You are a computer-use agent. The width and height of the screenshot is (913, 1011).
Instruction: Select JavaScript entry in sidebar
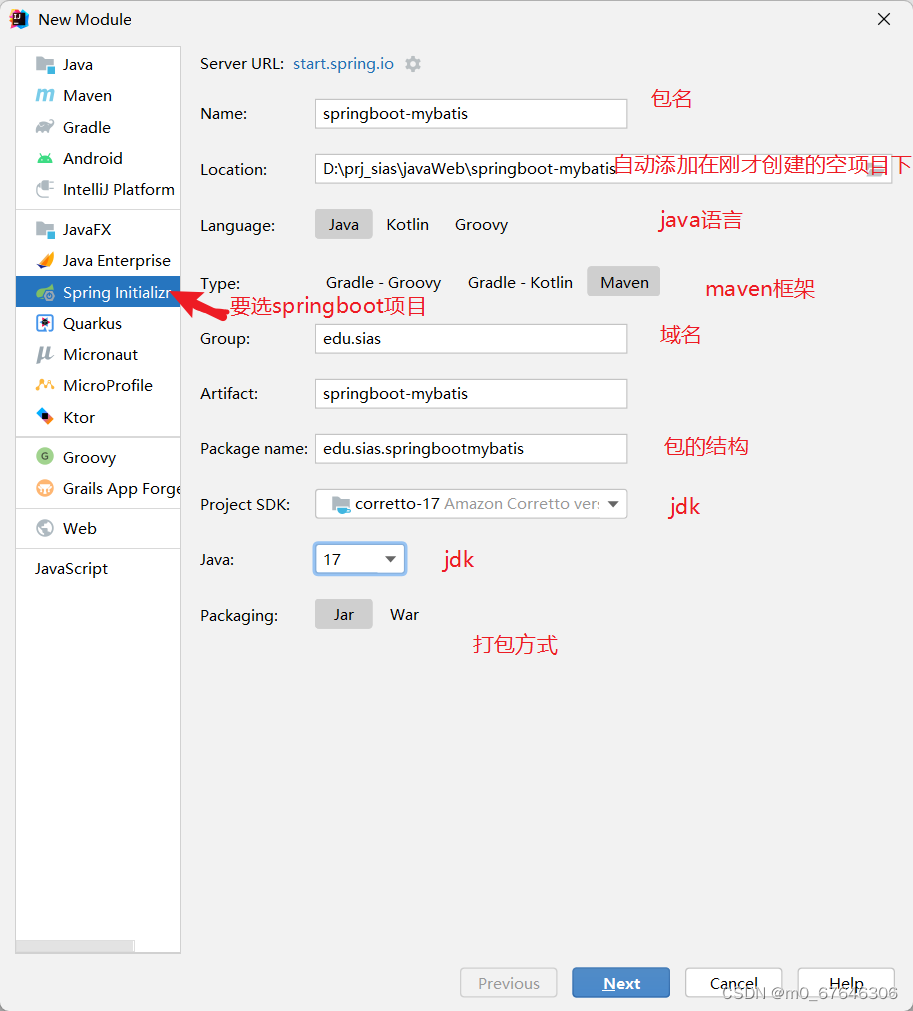click(98, 569)
